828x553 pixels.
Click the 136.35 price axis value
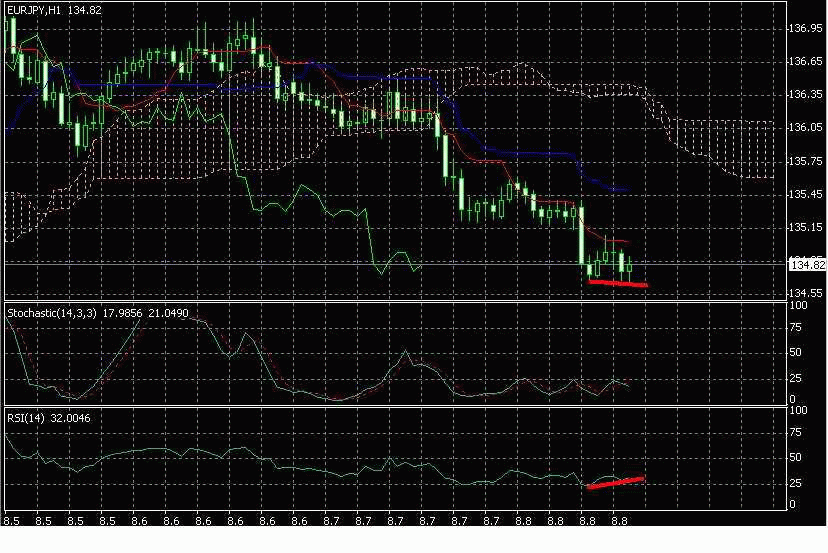[805, 95]
